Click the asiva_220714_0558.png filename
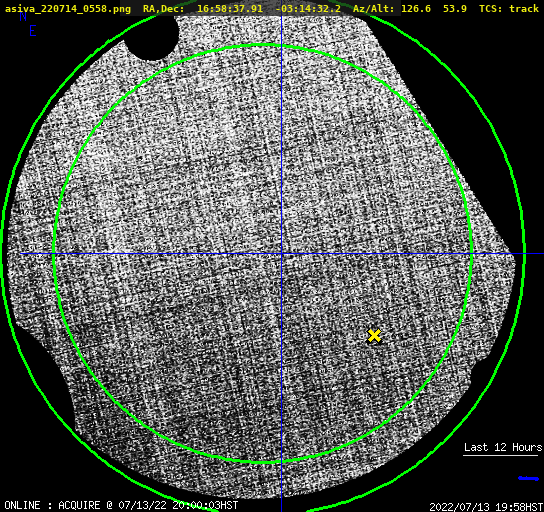The height and width of the screenshot is (512, 544). pos(68,9)
